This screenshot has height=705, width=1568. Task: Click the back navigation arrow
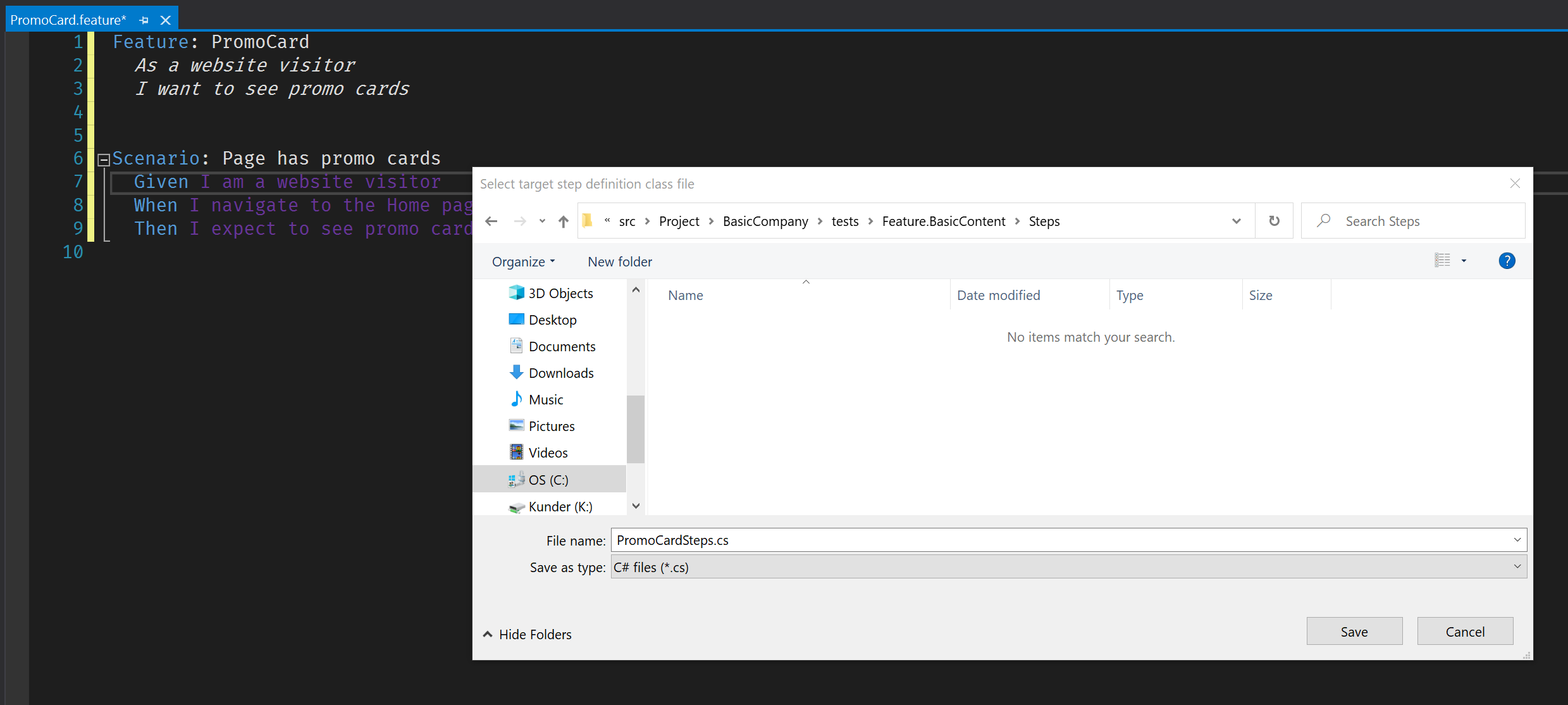[491, 221]
